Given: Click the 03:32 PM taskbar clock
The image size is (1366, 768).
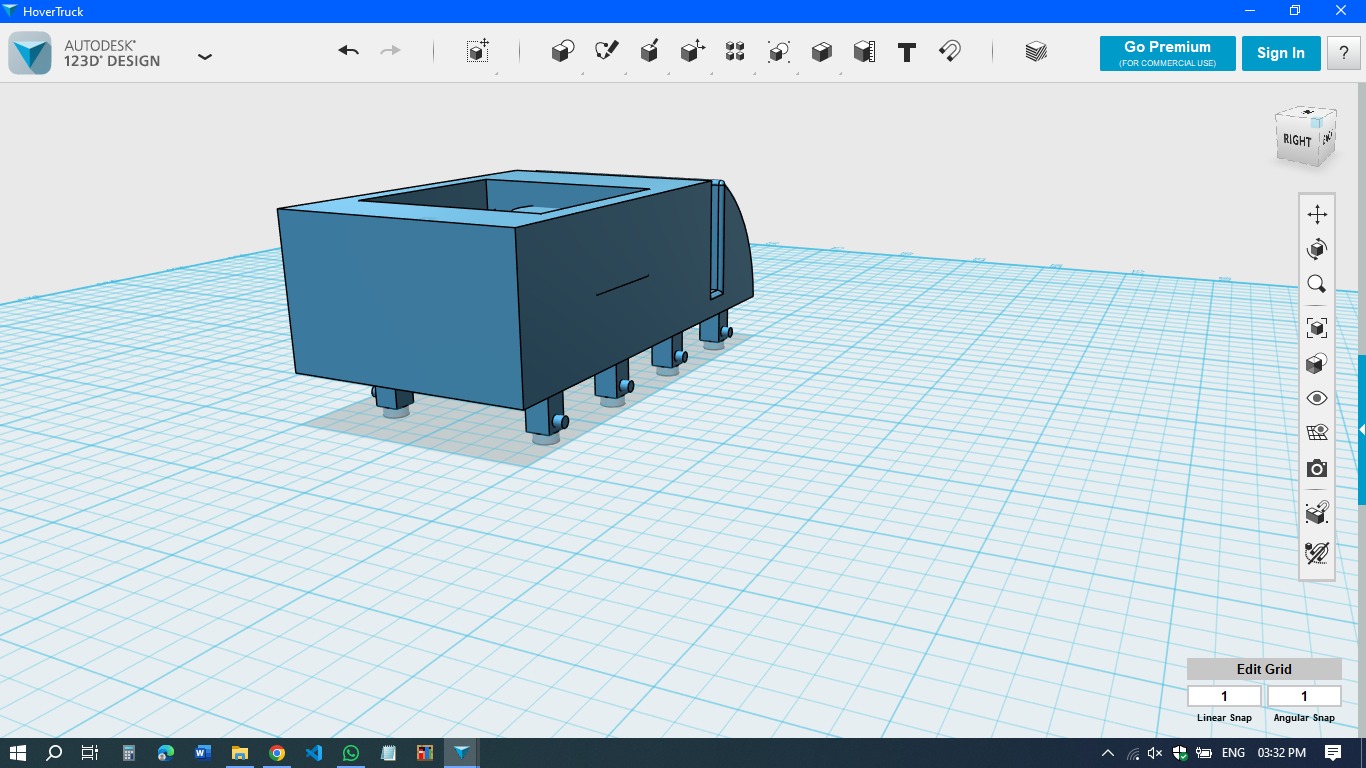Looking at the screenshot, I should tap(1282, 753).
